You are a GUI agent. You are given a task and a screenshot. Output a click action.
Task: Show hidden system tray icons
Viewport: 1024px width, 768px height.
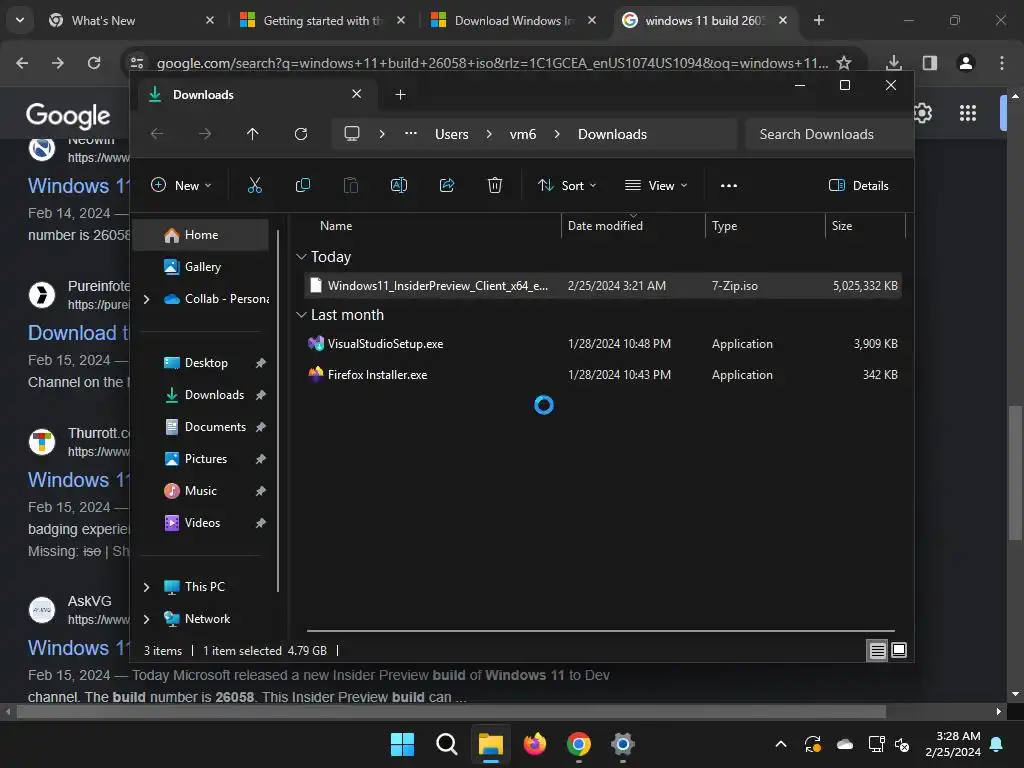780,744
